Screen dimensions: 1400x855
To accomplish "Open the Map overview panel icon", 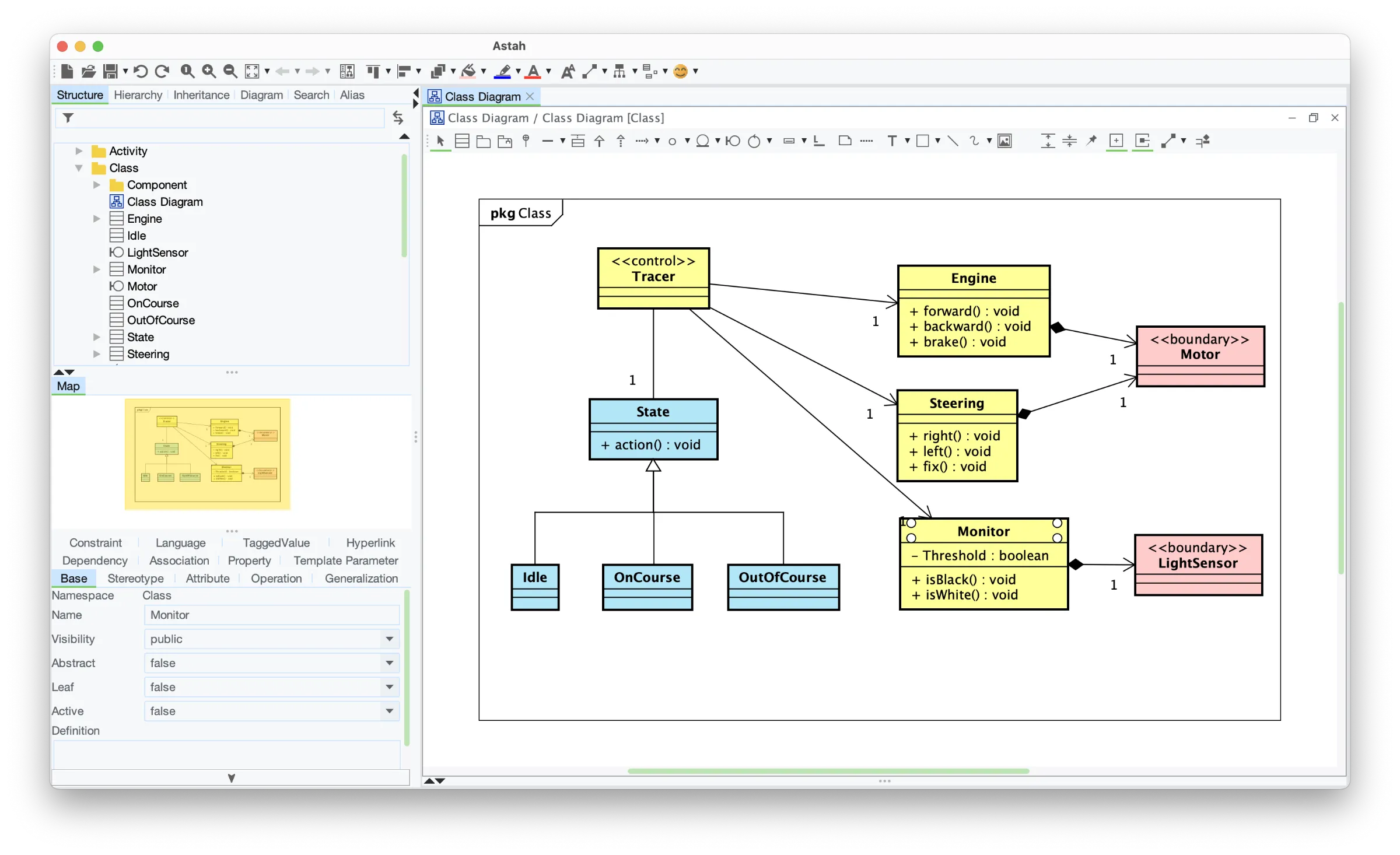I will coord(68,386).
